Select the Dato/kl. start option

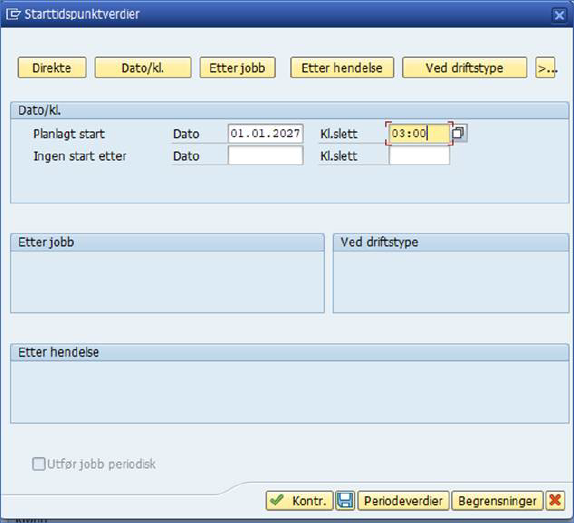[143, 68]
